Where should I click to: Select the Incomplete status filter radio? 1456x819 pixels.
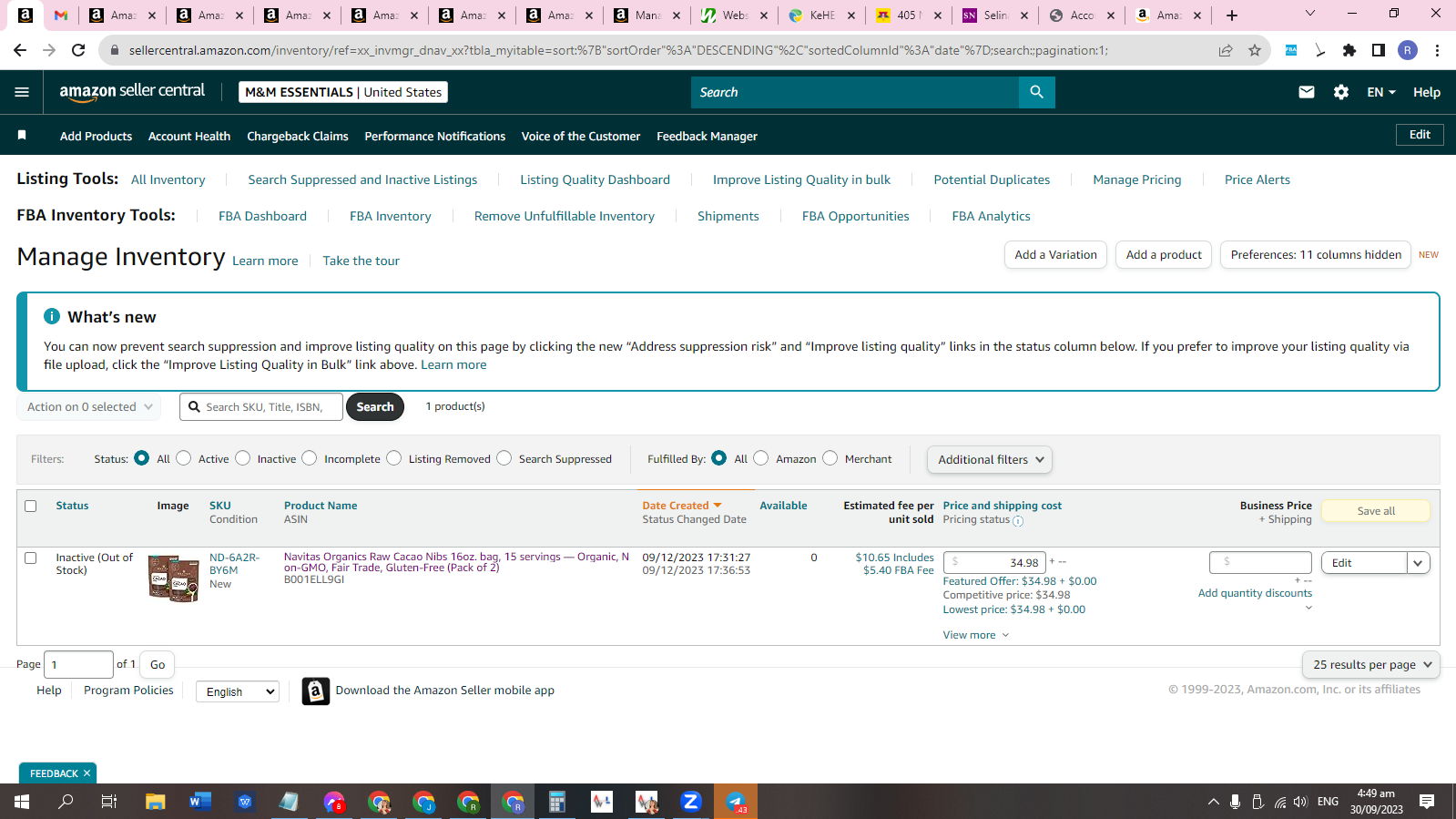pos(310,458)
